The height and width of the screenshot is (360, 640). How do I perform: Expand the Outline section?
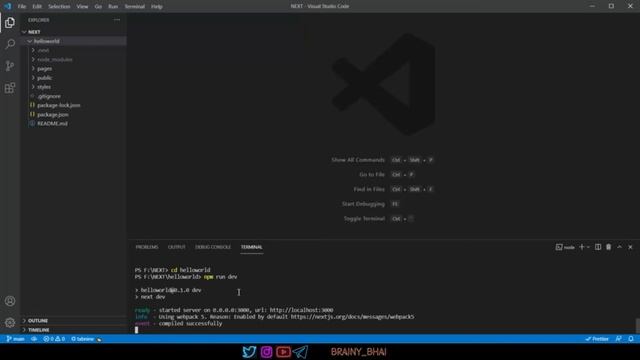click(73, 320)
